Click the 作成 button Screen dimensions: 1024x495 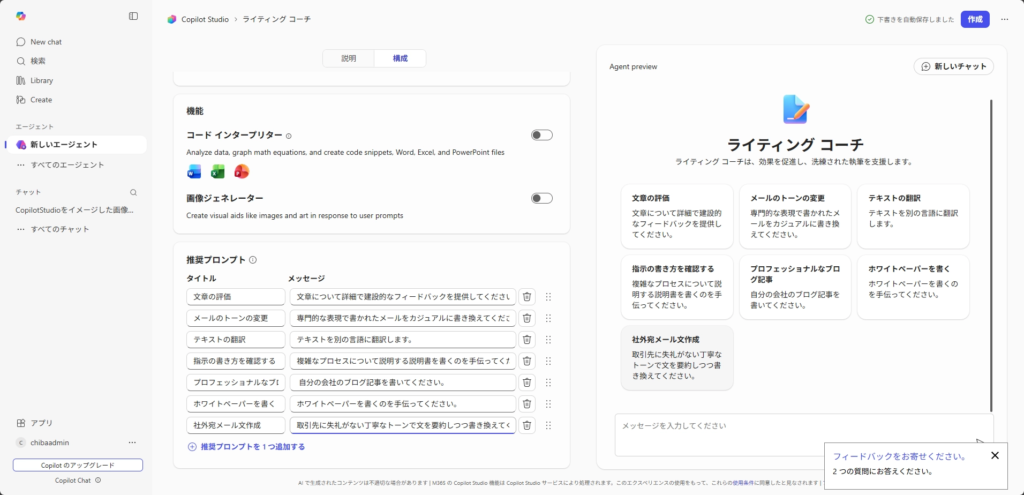[x=975, y=19]
